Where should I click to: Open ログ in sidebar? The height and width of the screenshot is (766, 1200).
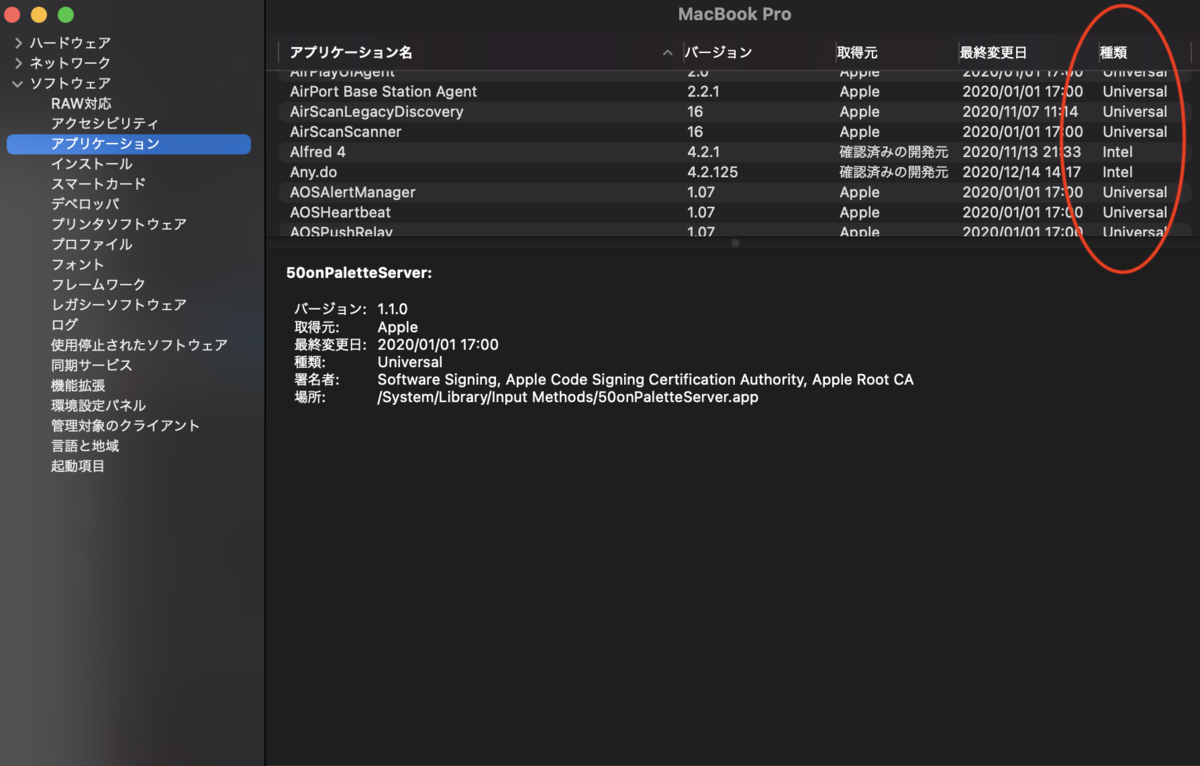(x=64, y=325)
